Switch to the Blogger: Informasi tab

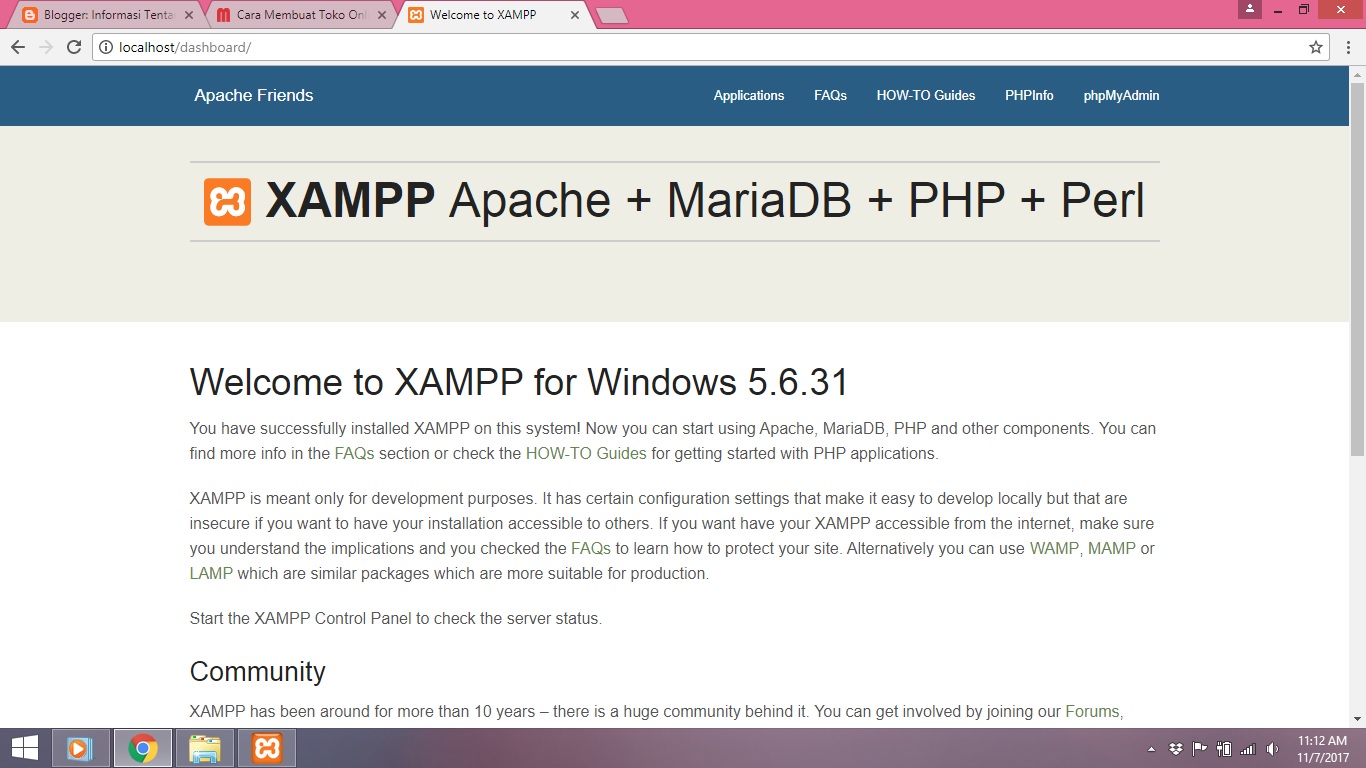pyautogui.click(x=108, y=15)
